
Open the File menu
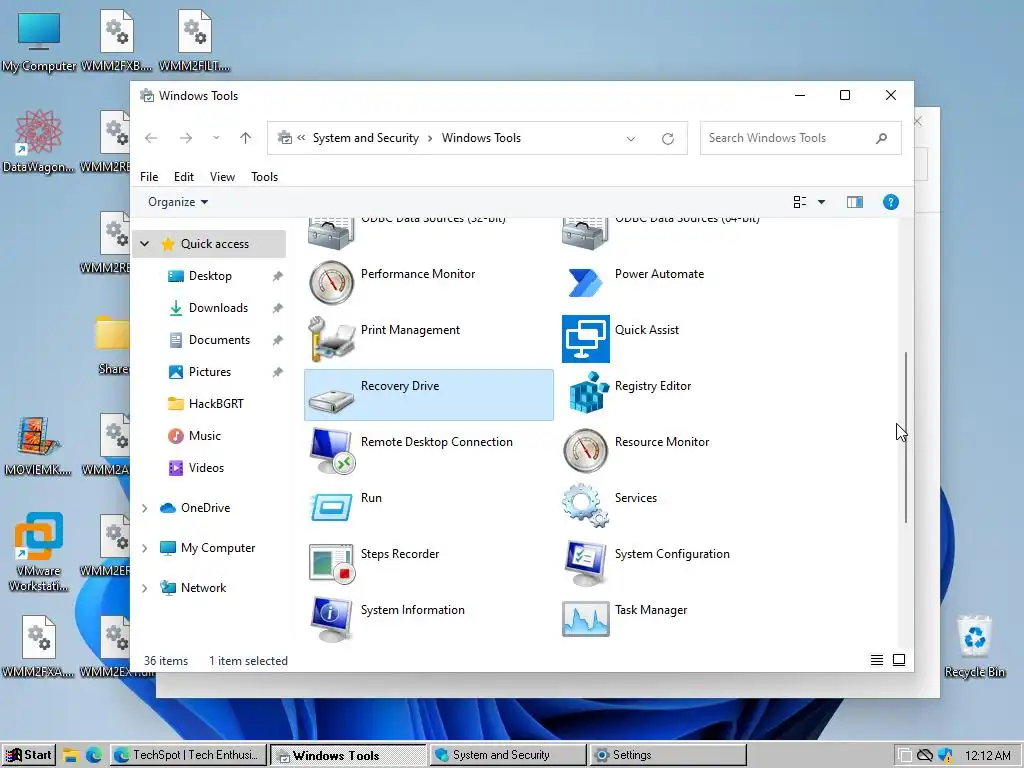coord(149,177)
